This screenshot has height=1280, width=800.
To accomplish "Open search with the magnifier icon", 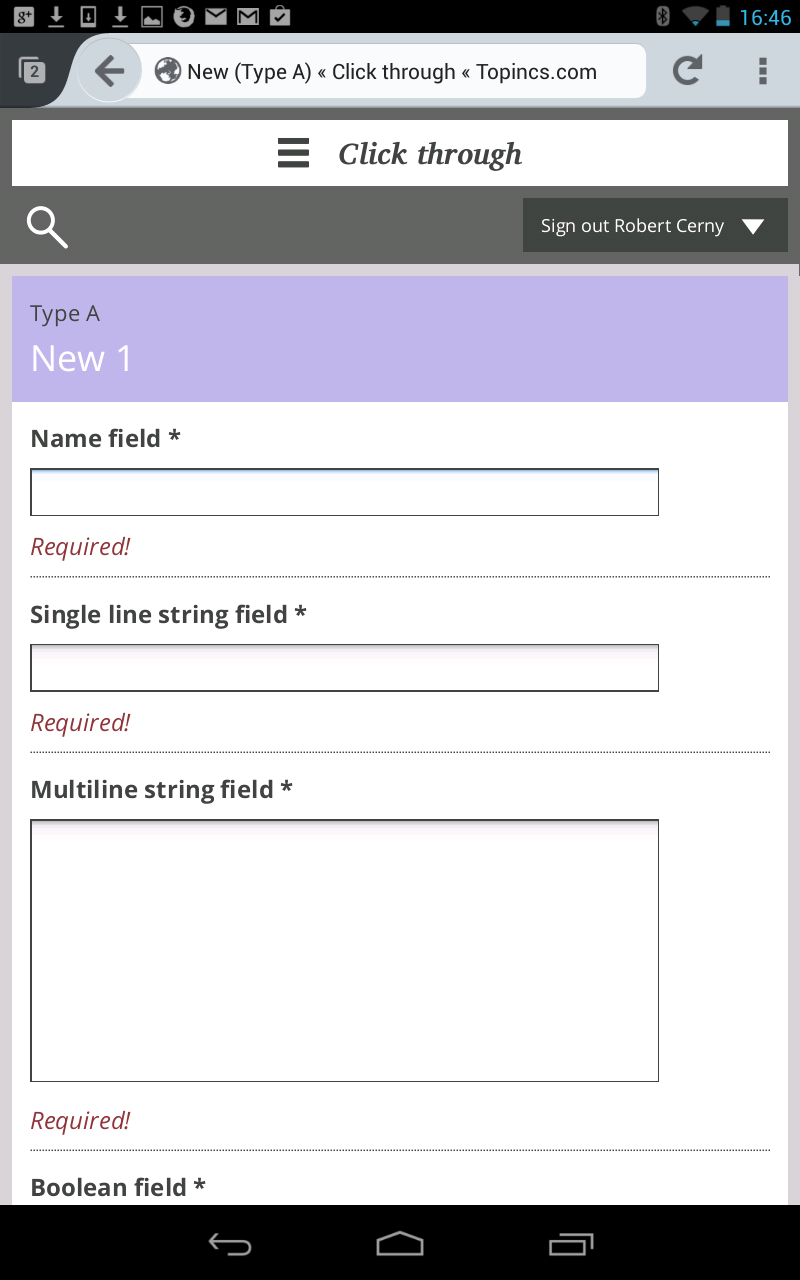I will click(x=47, y=227).
